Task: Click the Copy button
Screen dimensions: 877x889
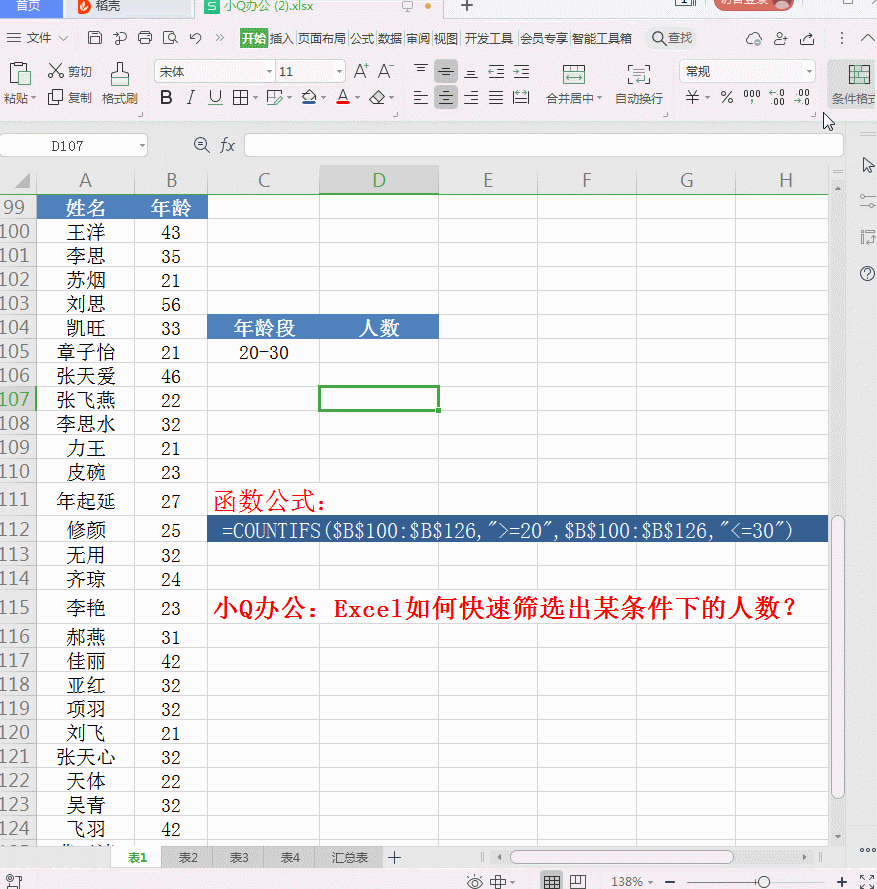Action: (x=70, y=98)
